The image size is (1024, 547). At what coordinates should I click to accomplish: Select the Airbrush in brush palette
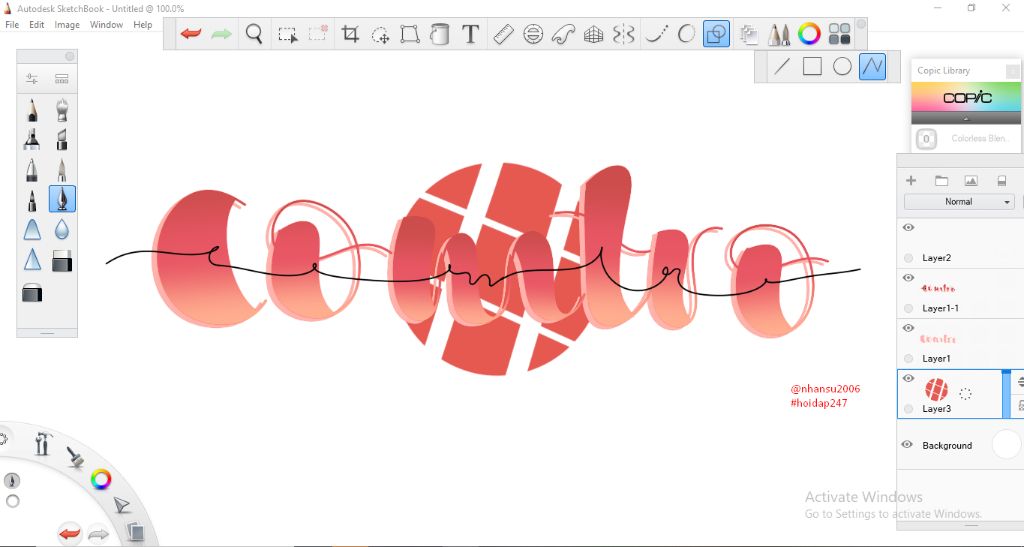(32, 139)
